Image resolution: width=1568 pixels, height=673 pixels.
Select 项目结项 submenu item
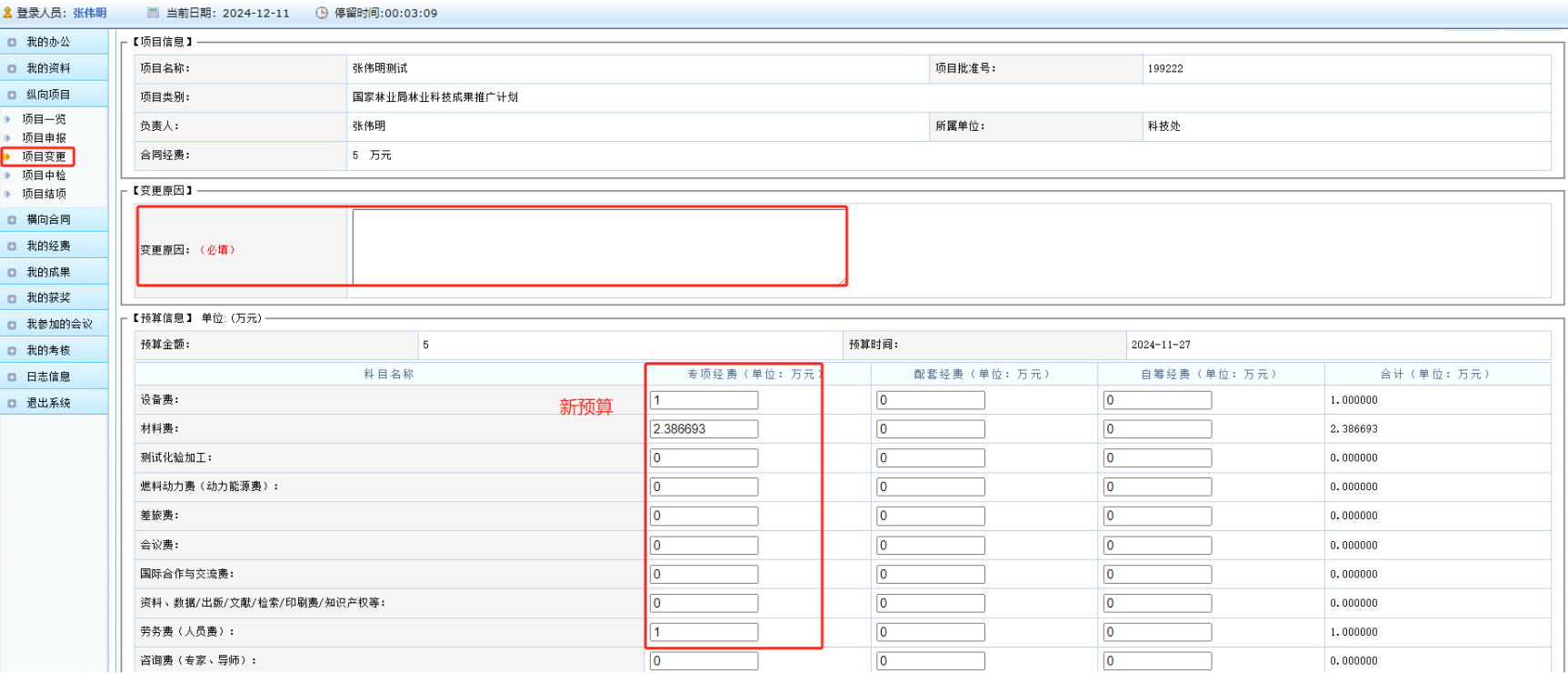coord(44,194)
